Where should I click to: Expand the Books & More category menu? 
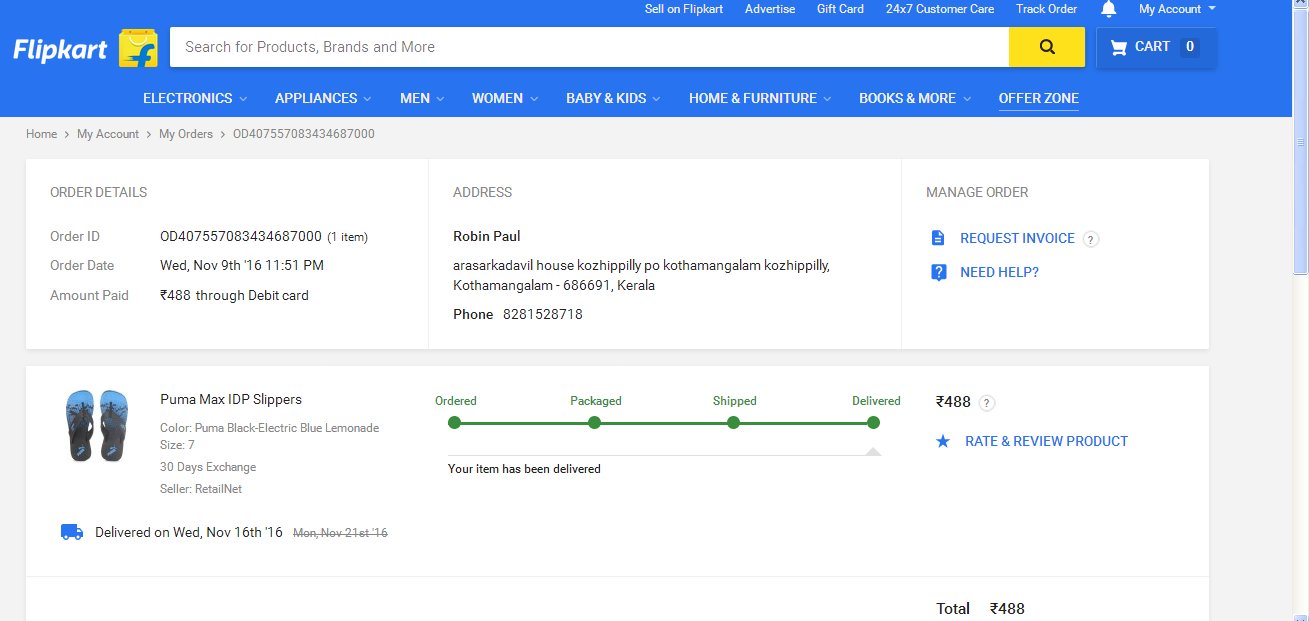coord(915,98)
